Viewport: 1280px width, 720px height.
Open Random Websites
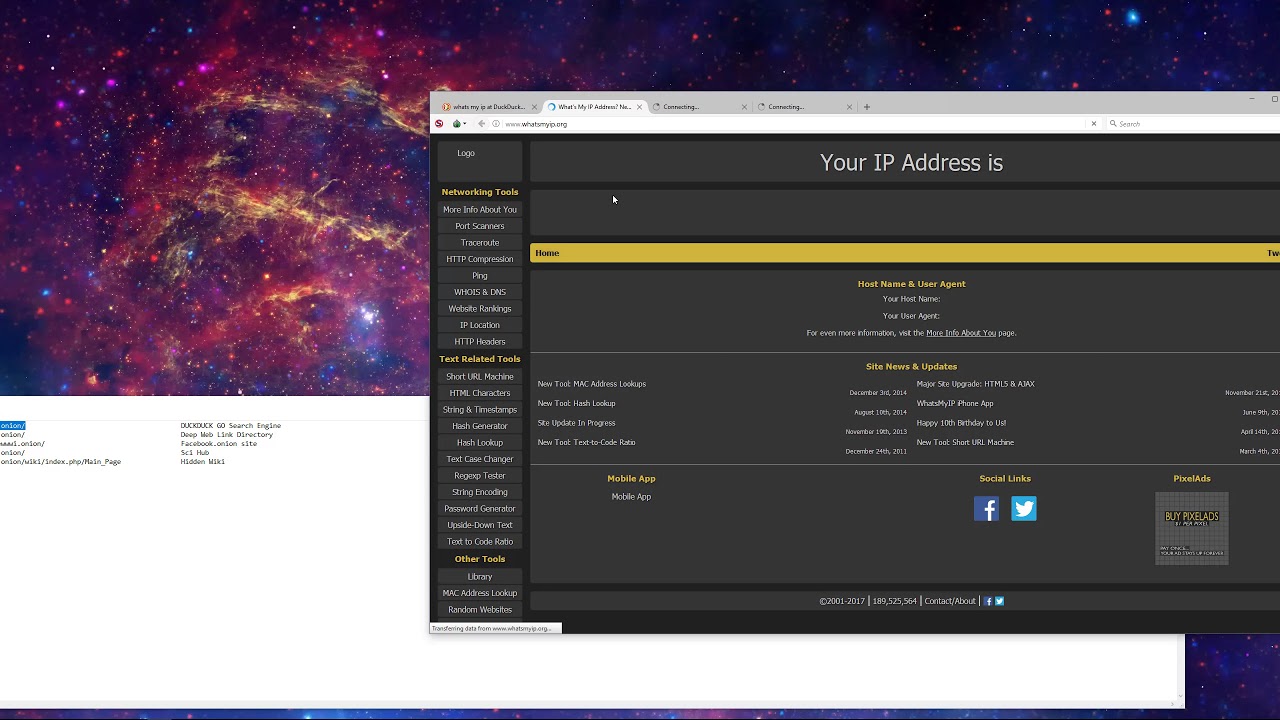click(x=480, y=610)
